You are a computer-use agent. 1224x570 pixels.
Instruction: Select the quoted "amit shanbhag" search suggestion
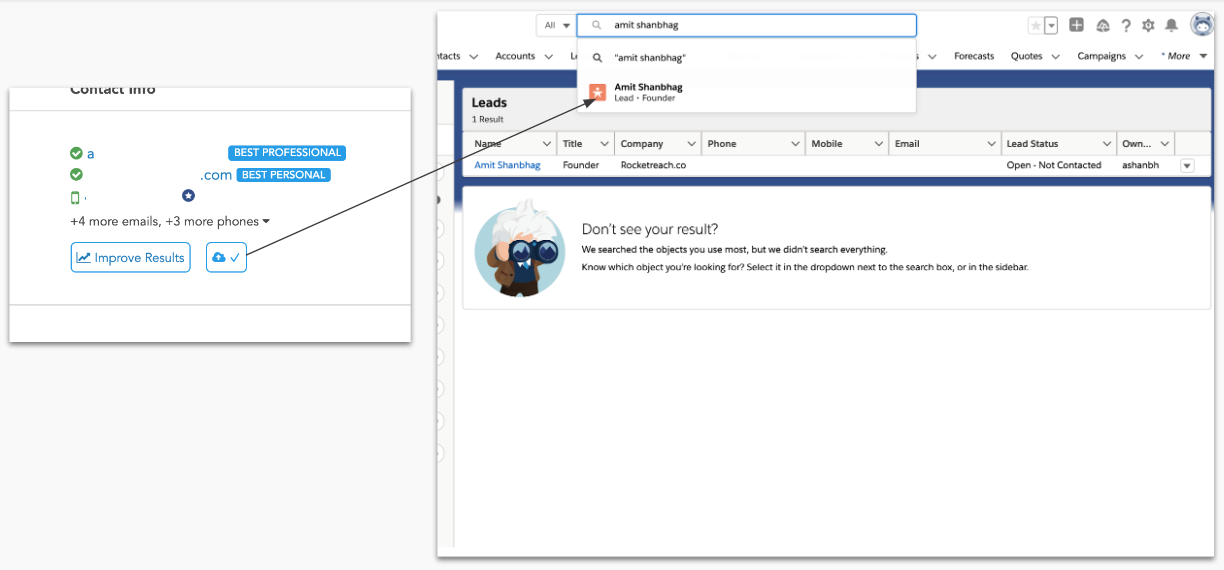click(x=650, y=58)
